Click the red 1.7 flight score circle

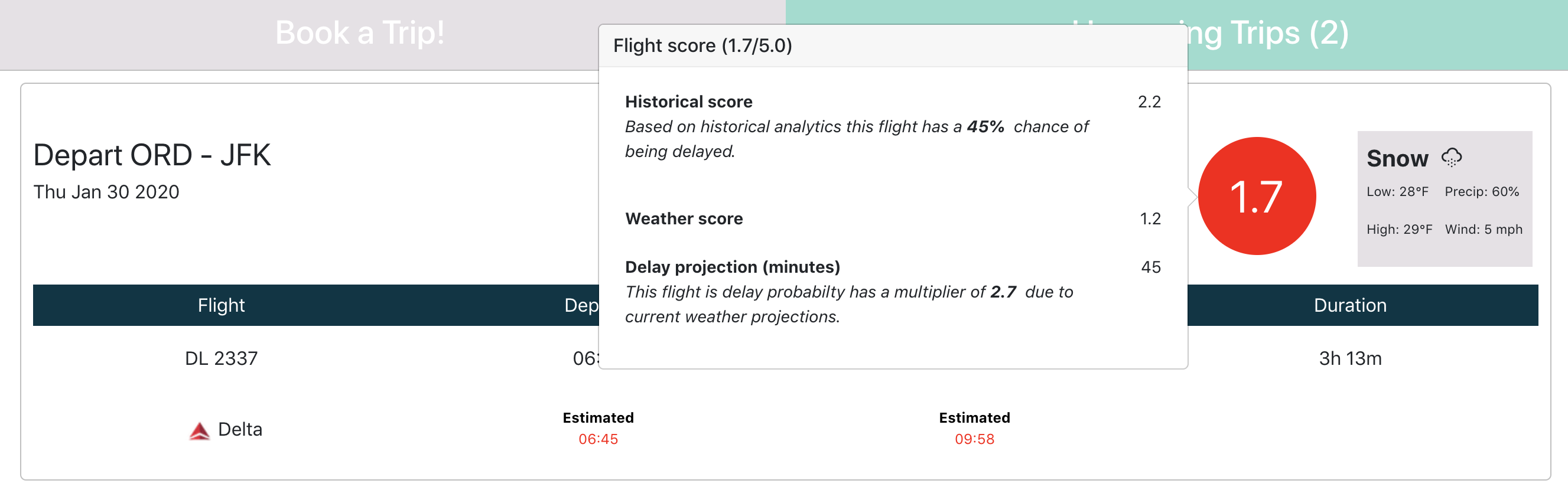pyautogui.click(x=1256, y=196)
